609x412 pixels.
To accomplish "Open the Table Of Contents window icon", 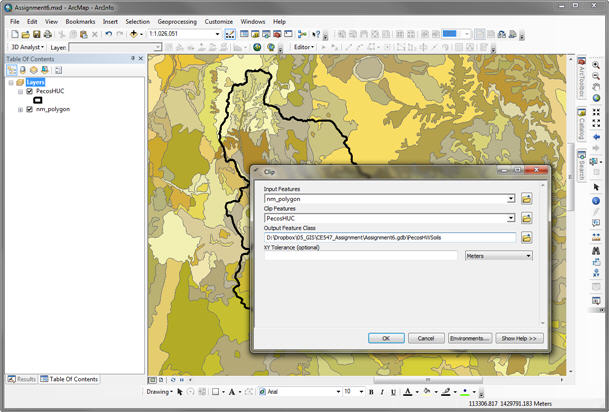I will point(244,34).
